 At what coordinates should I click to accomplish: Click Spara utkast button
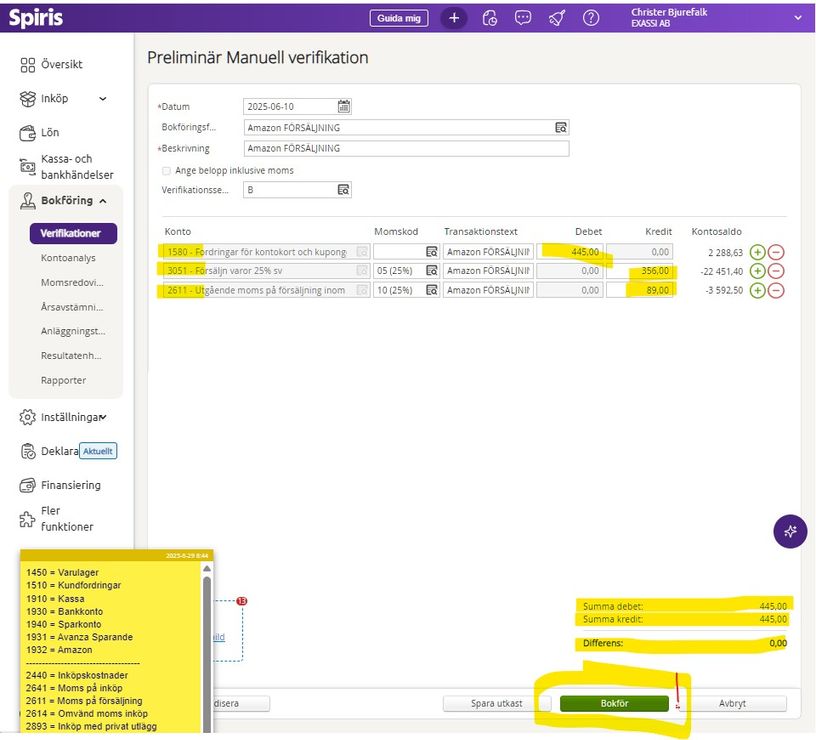click(496, 704)
